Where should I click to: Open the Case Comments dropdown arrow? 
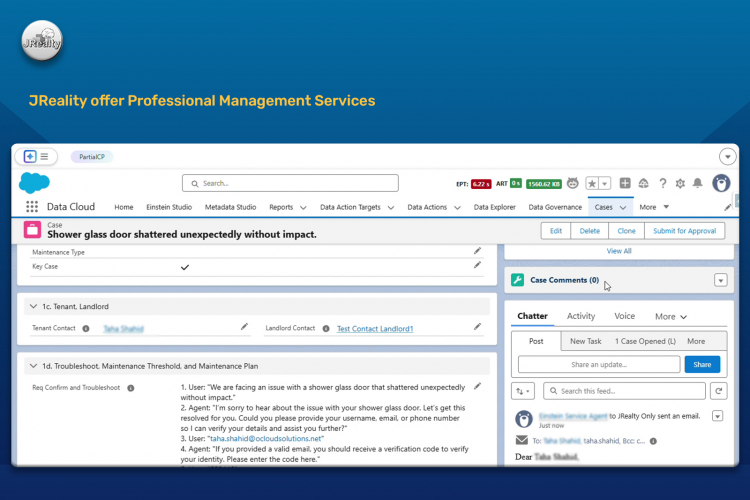coord(720,280)
